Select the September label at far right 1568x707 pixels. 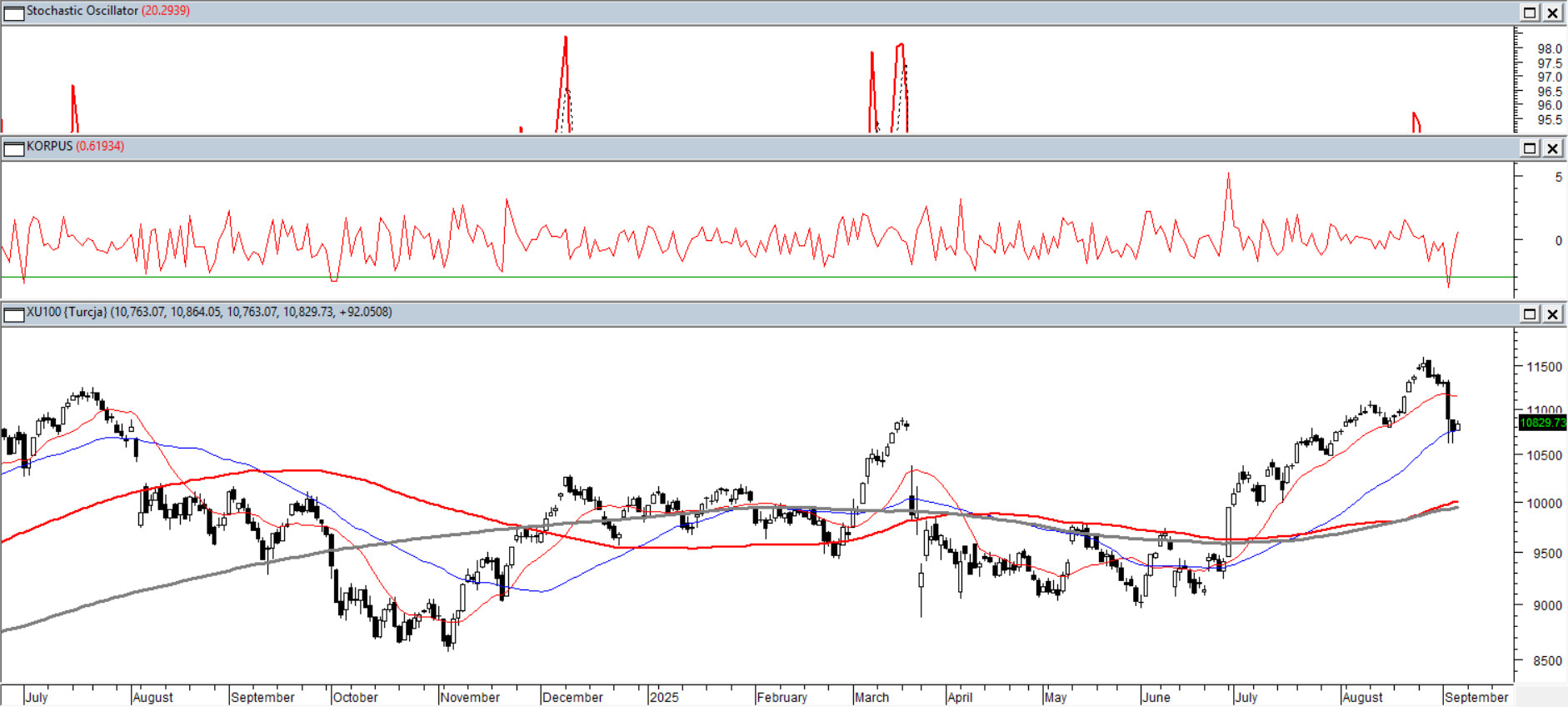click(1476, 697)
